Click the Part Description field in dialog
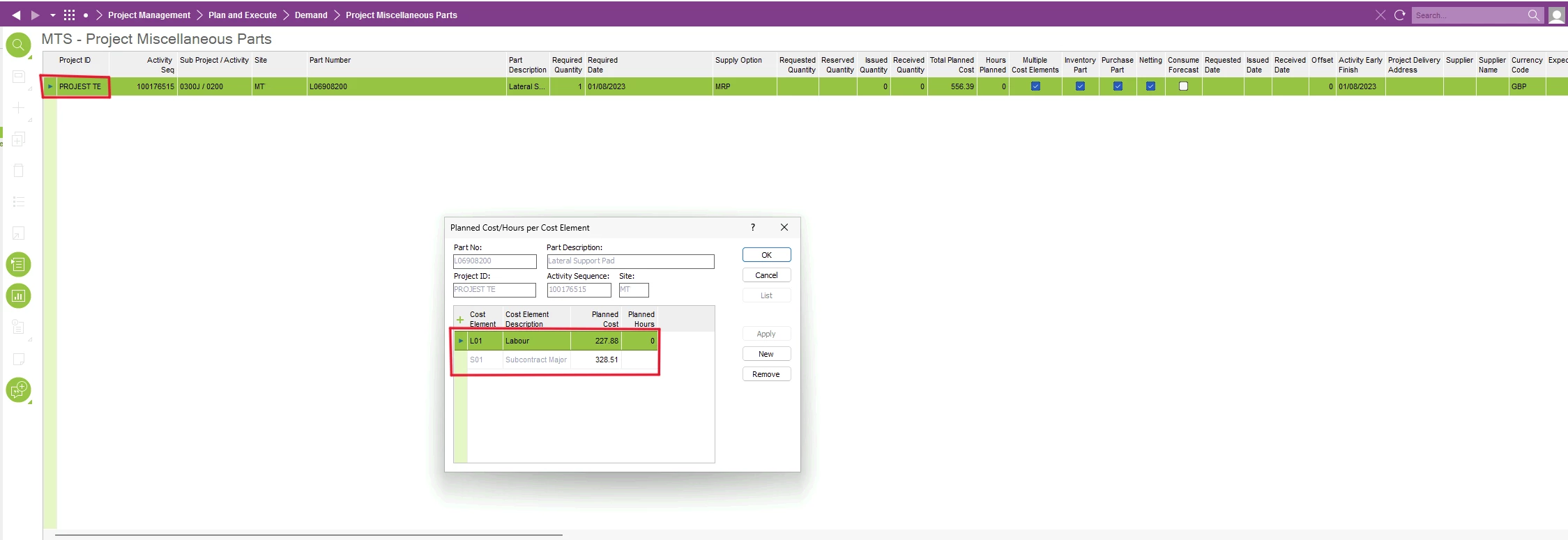This screenshot has width=1568, height=540. [630, 261]
